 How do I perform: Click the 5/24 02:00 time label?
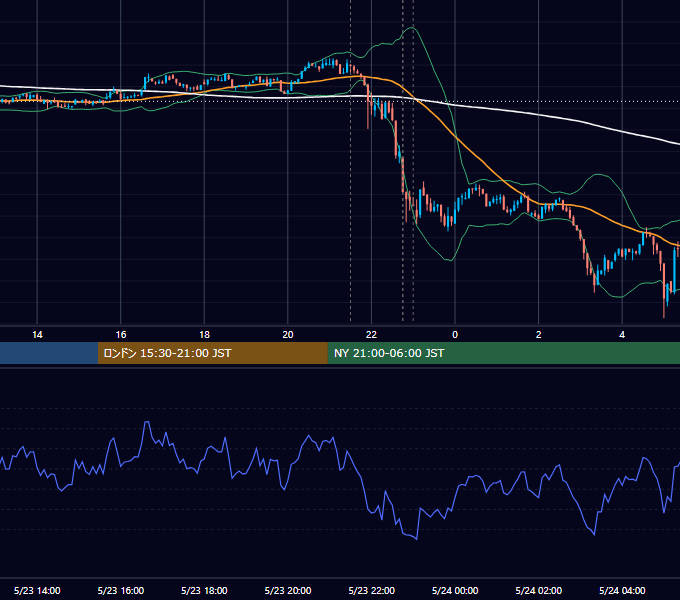(x=539, y=590)
